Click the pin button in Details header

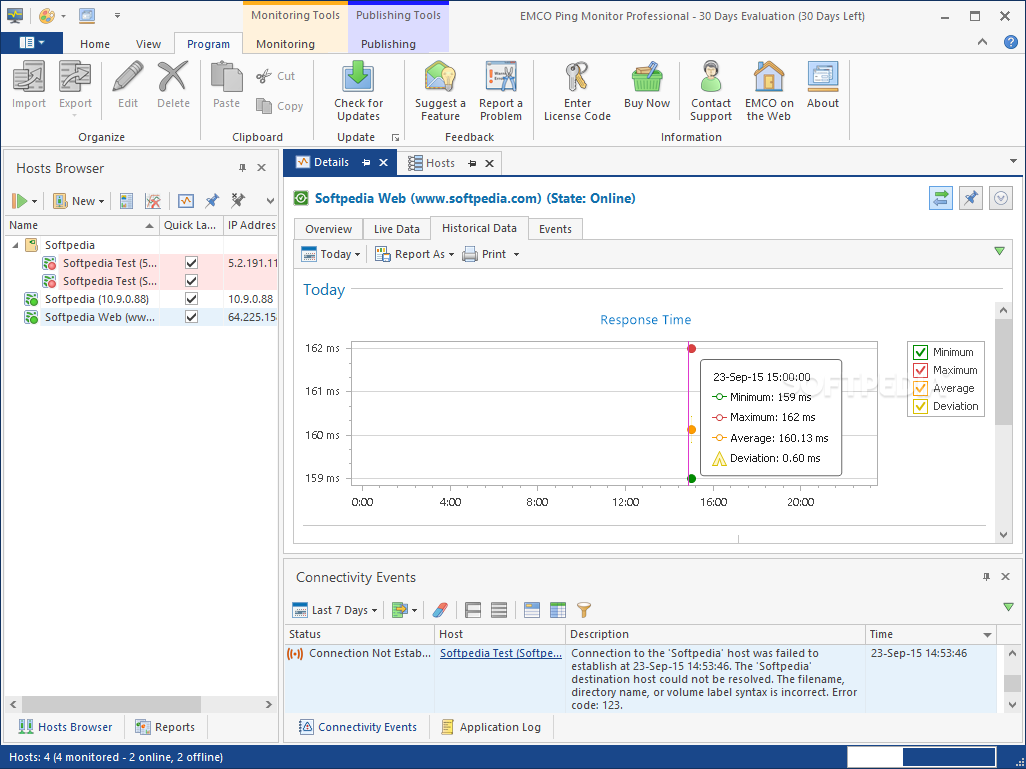coord(971,198)
